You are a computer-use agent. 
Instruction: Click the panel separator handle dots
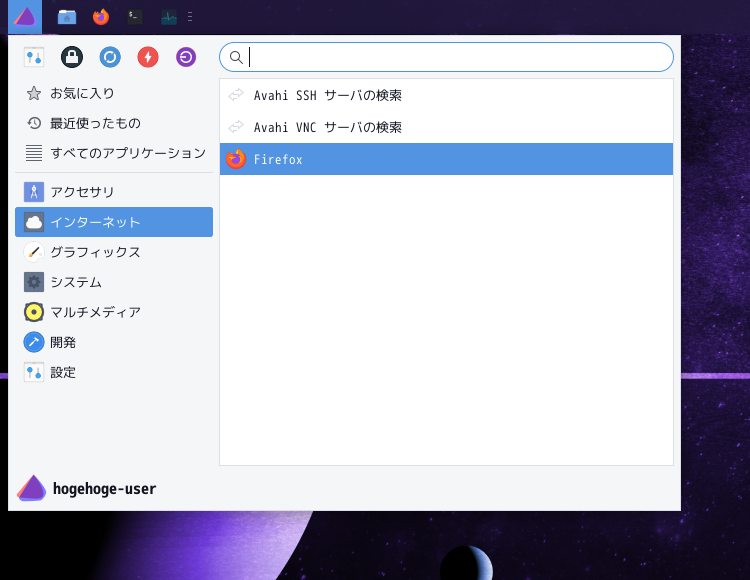tap(190, 17)
